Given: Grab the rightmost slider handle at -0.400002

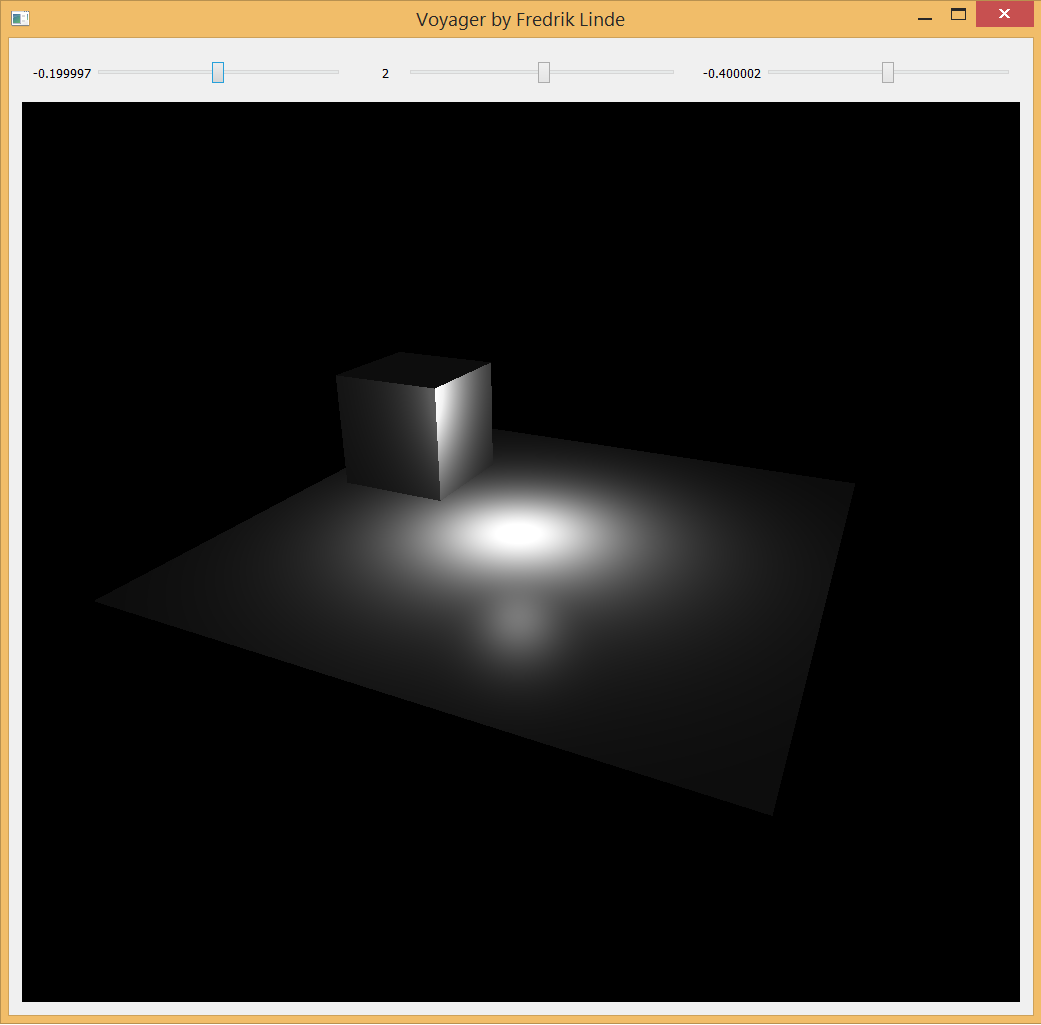Looking at the screenshot, I should 886,72.
